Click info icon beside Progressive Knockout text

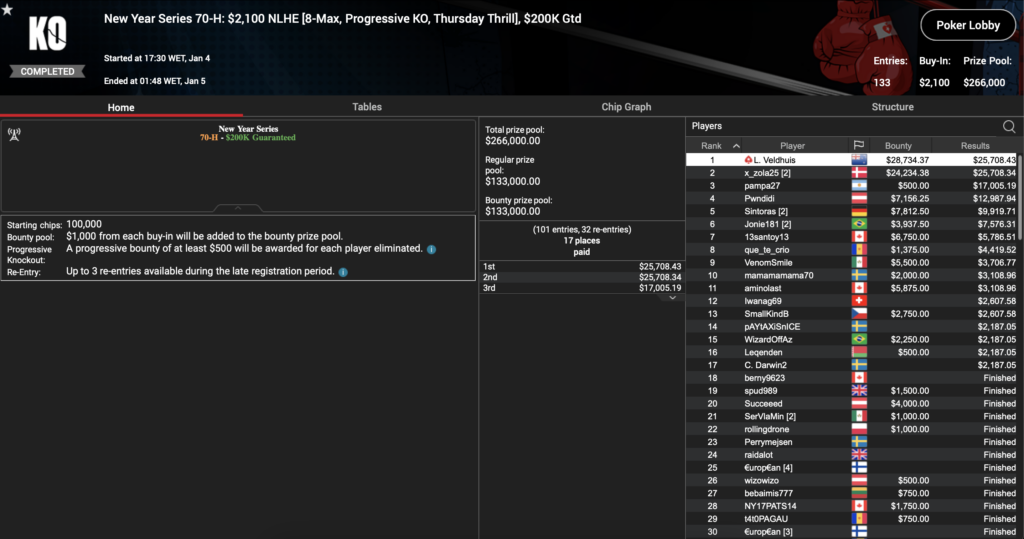click(431, 249)
